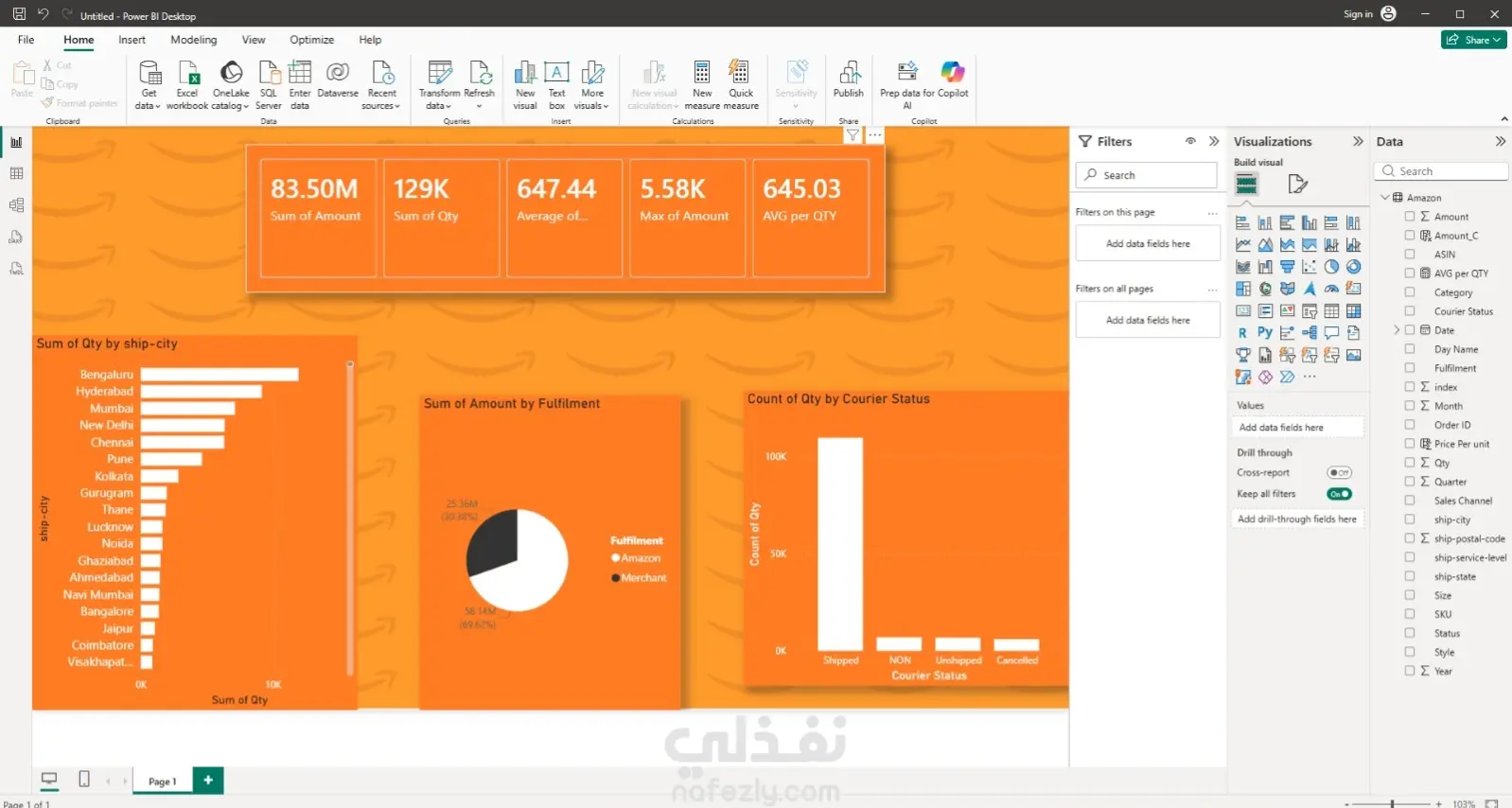Click Sign in

pyautogui.click(x=1358, y=14)
